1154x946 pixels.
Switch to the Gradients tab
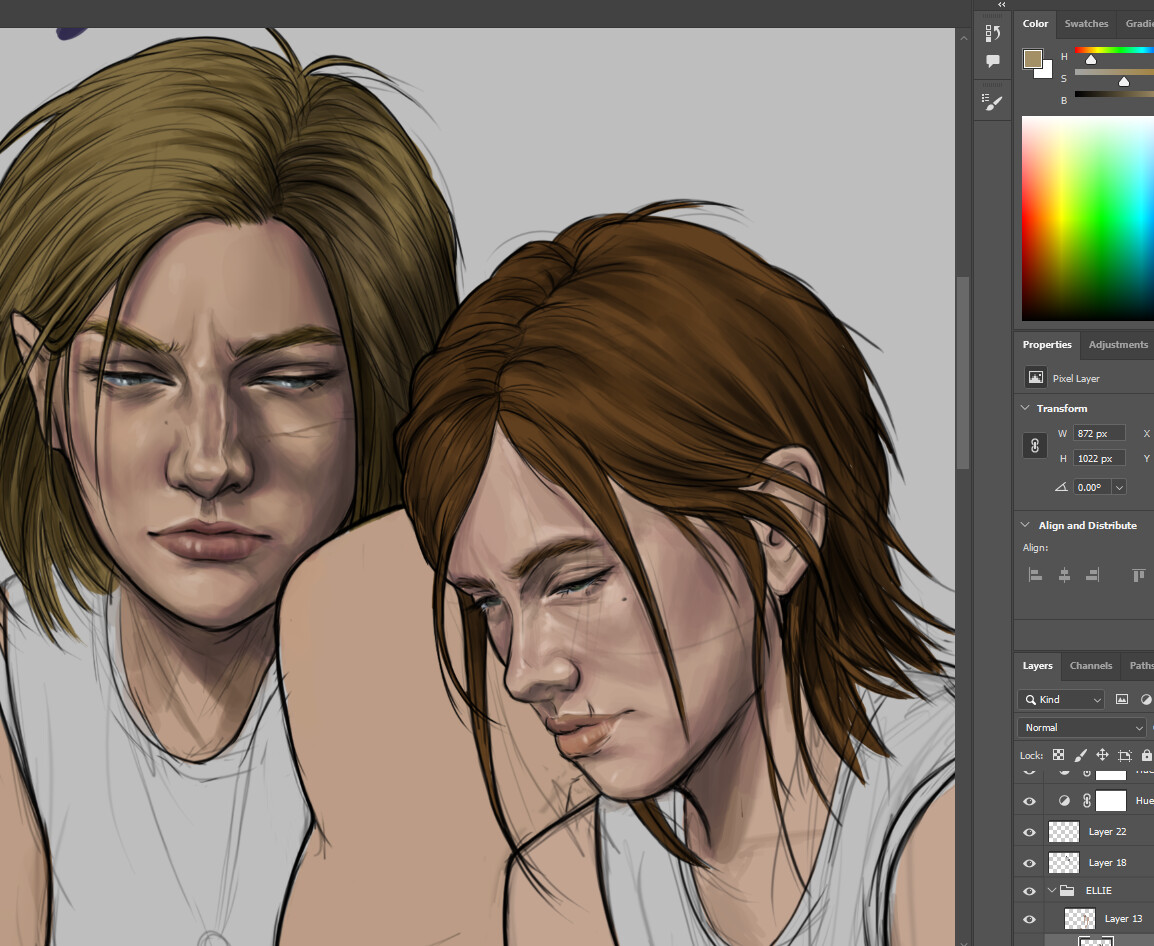1139,24
